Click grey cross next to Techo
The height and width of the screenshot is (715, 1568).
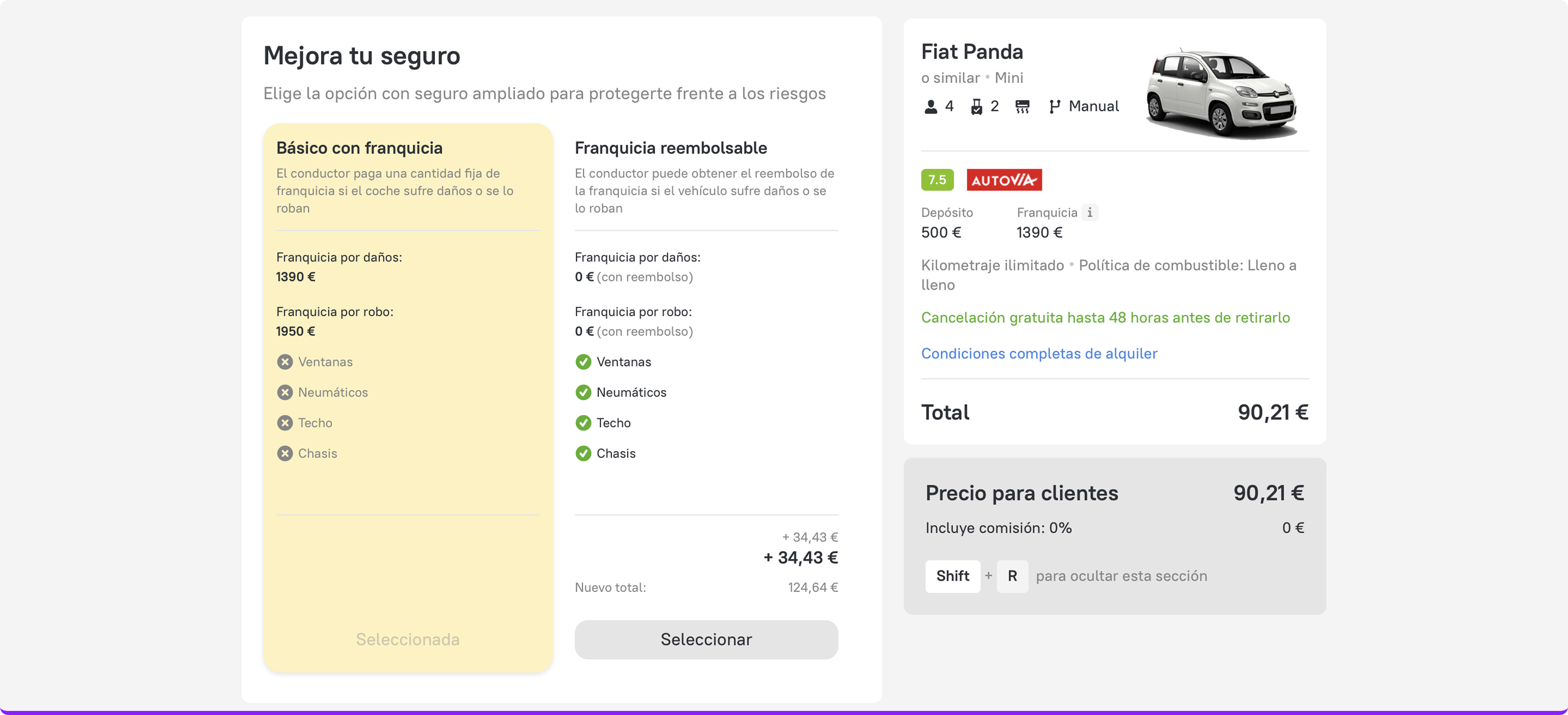click(285, 422)
